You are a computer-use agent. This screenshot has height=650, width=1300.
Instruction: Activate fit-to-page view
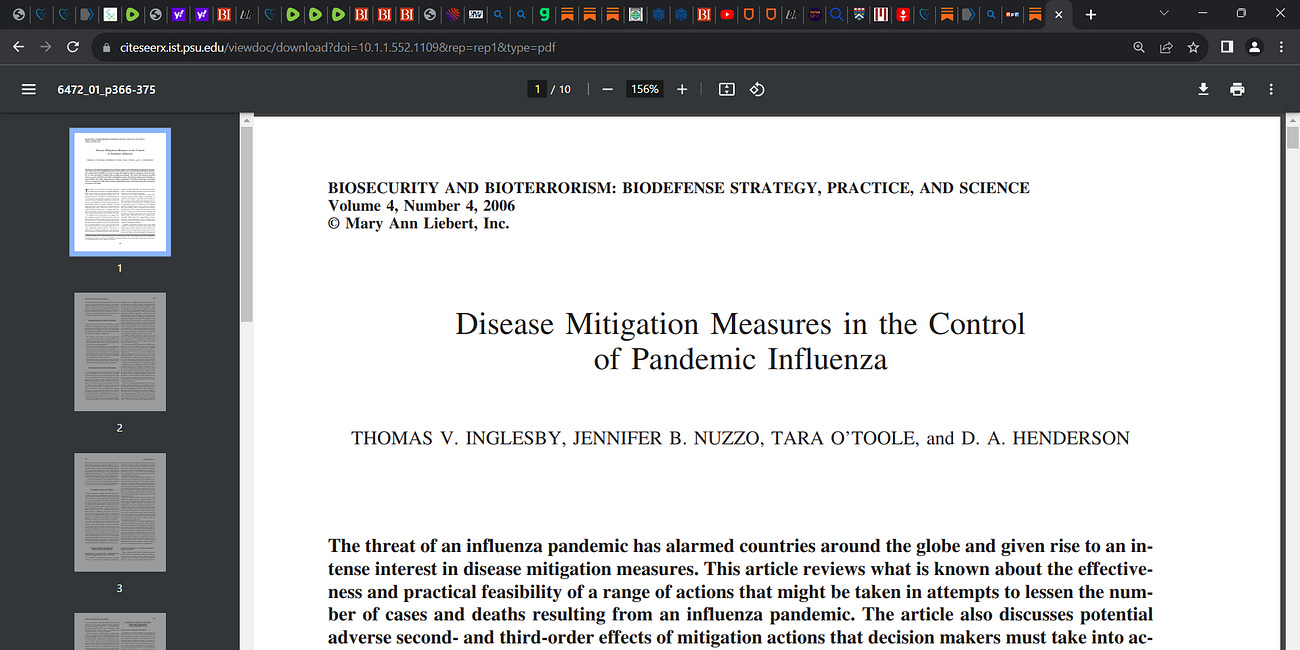click(x=725, y=89)
